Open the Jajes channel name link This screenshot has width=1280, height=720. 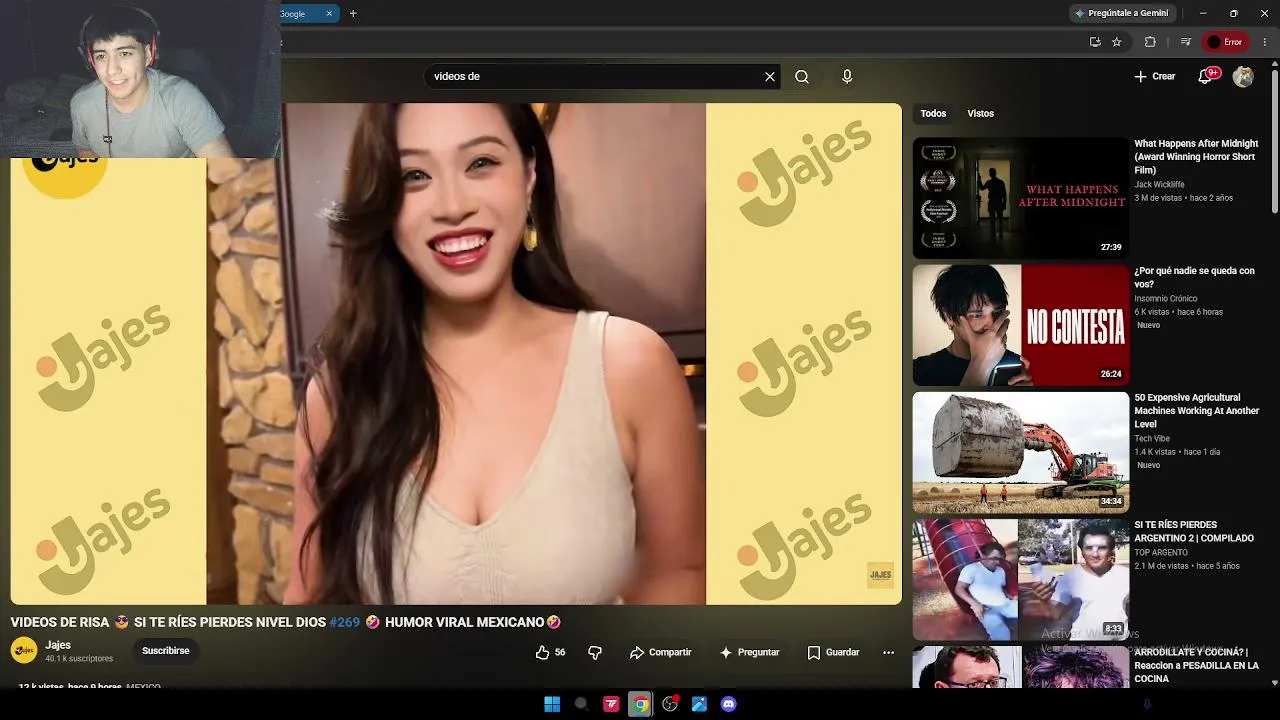click(x=58, y=645)
